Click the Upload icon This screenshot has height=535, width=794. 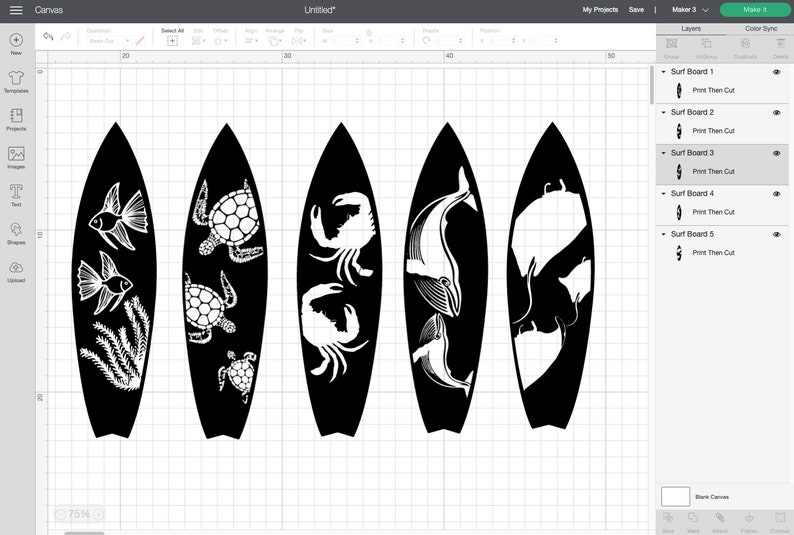click(16, 267)
